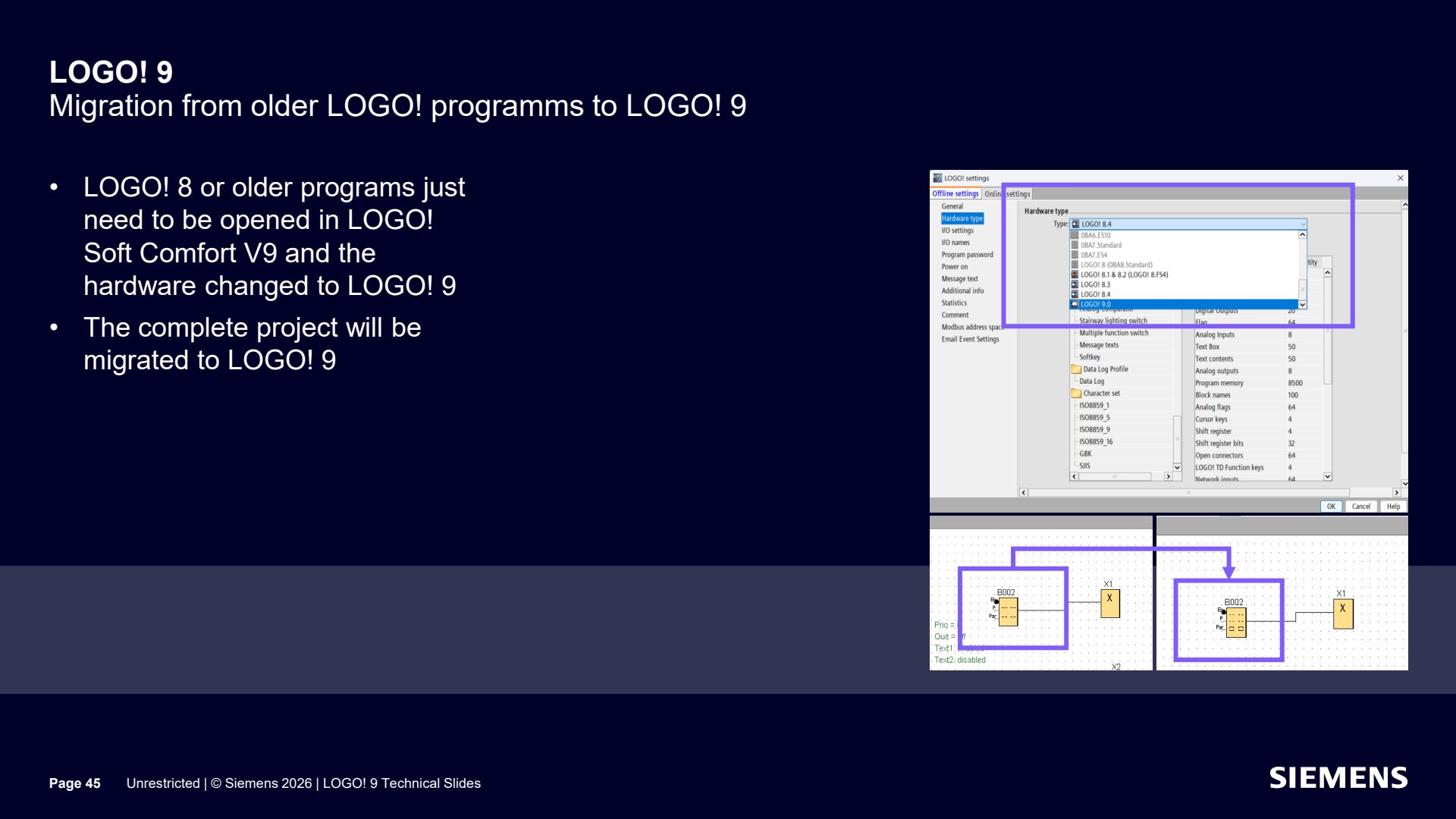Viewport: 1456px width, 819px height.
Task: Choose 0BA7.ES4 from the type list
Action: (x=1184, y=255)
